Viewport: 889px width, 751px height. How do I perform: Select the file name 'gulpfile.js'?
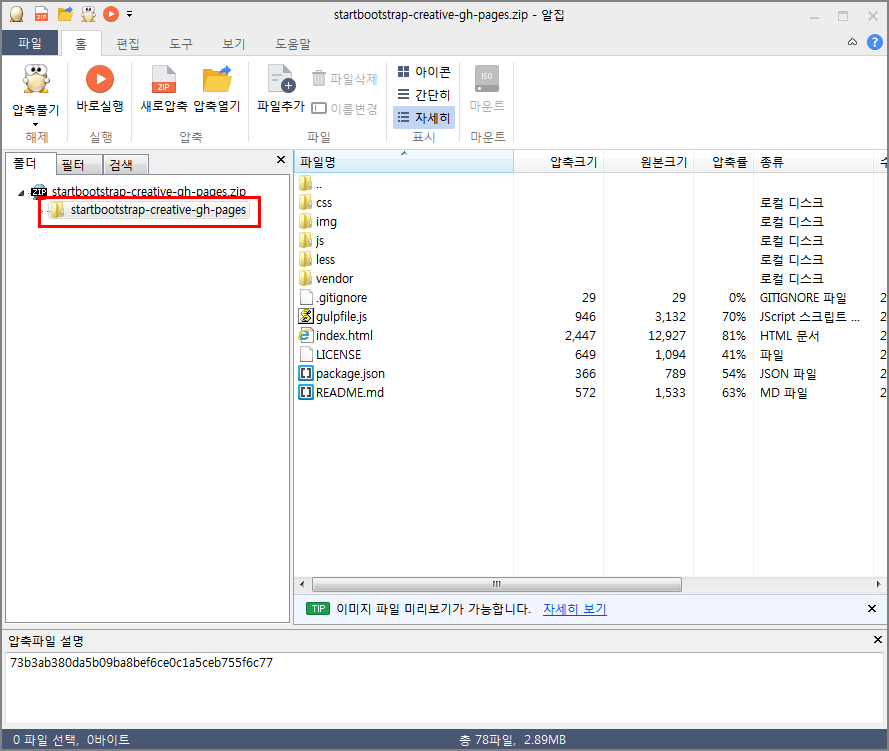coord(341,316)
